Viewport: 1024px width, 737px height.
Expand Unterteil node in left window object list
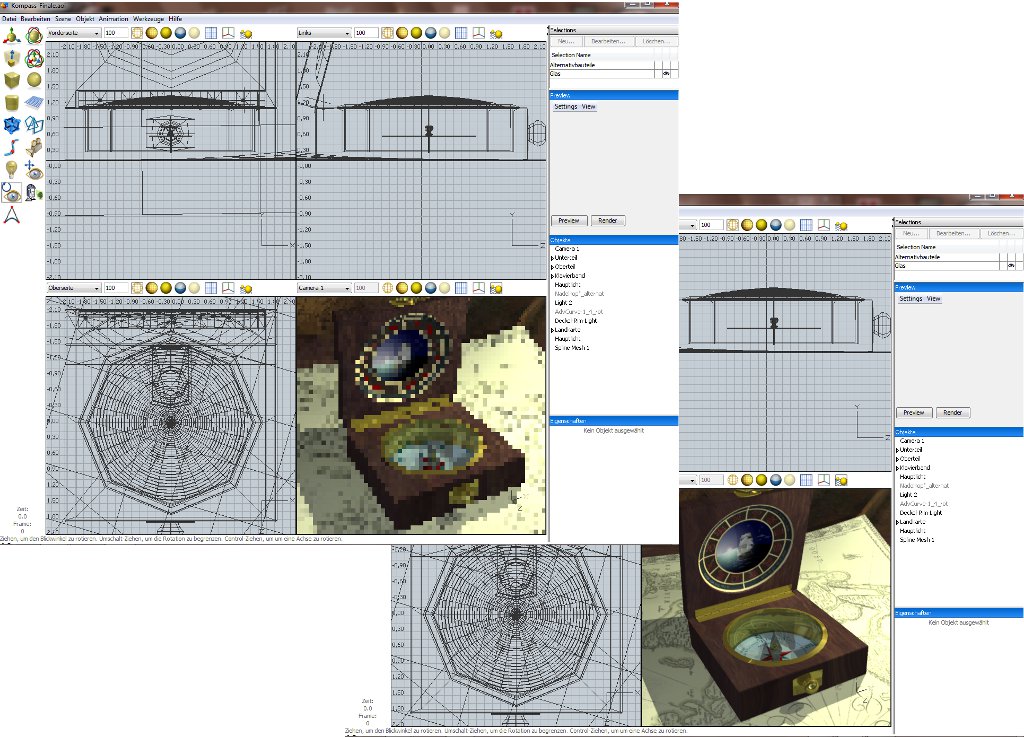[552, 259]
